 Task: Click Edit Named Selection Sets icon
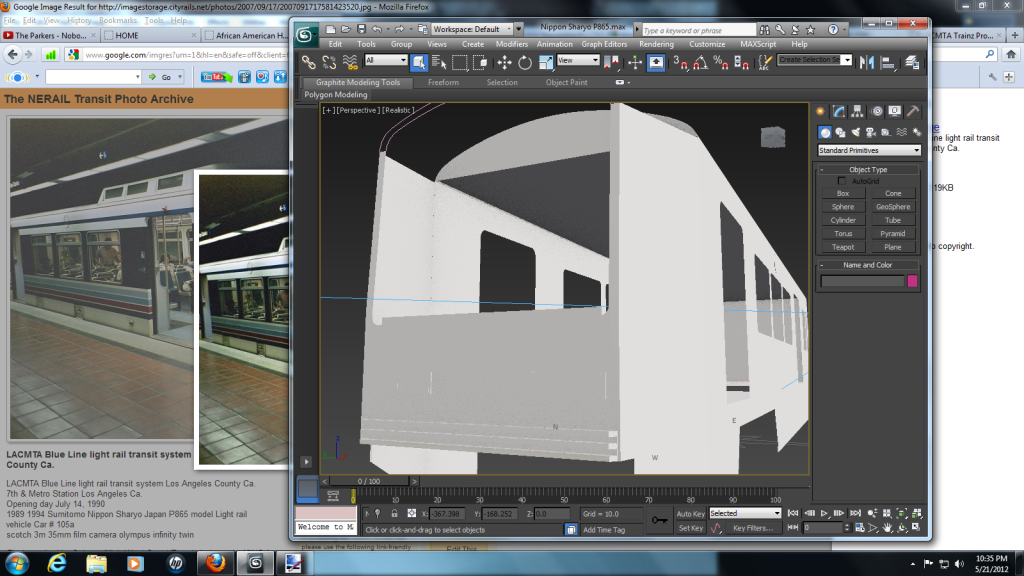pos(765,63)
